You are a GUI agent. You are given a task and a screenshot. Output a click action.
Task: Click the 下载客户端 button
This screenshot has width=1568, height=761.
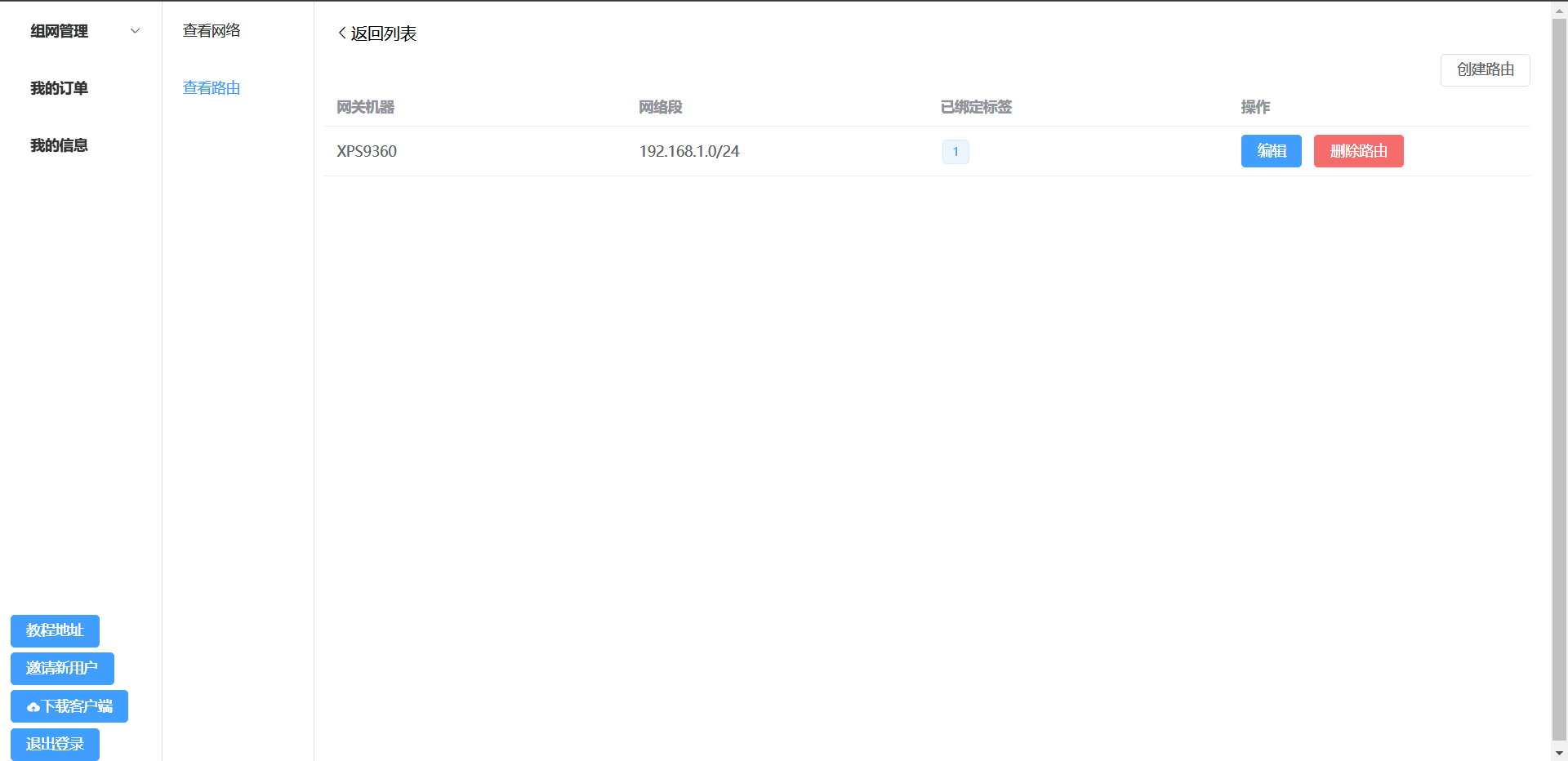[x=69, y=706]
